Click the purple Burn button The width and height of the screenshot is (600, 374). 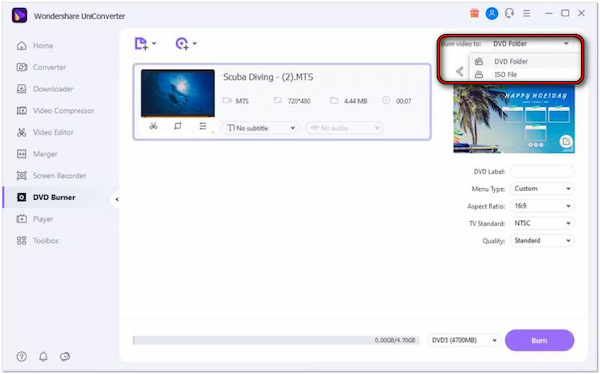pos(540,340)
